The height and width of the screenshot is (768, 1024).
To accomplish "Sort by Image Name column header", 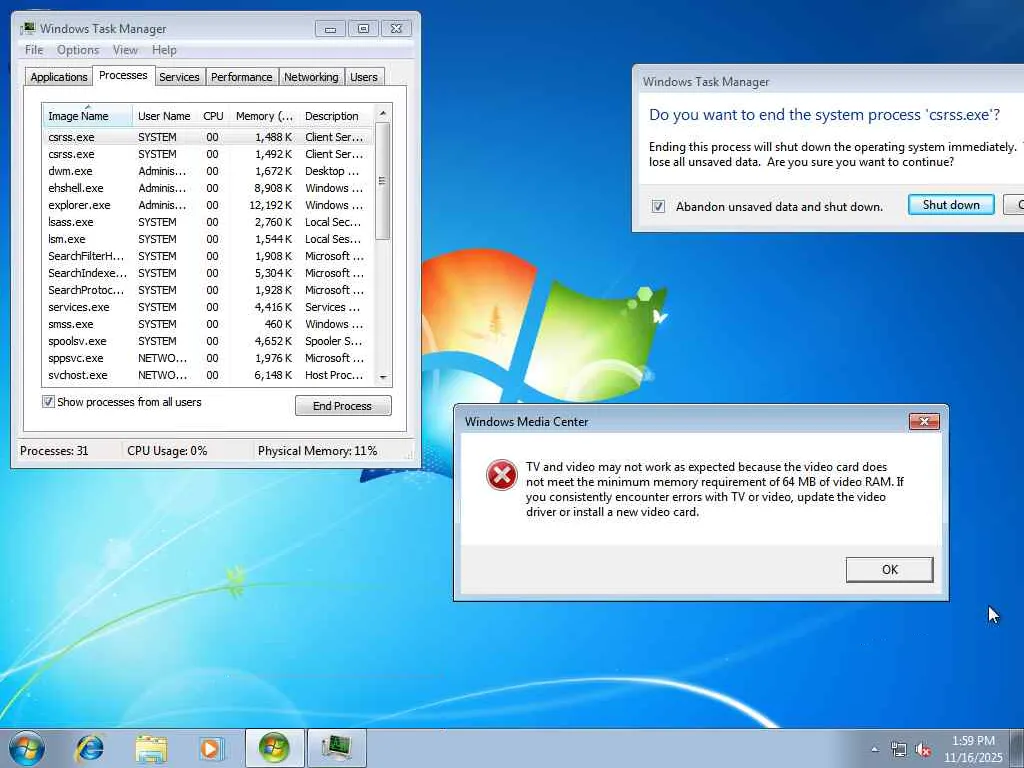I will 88,116.
